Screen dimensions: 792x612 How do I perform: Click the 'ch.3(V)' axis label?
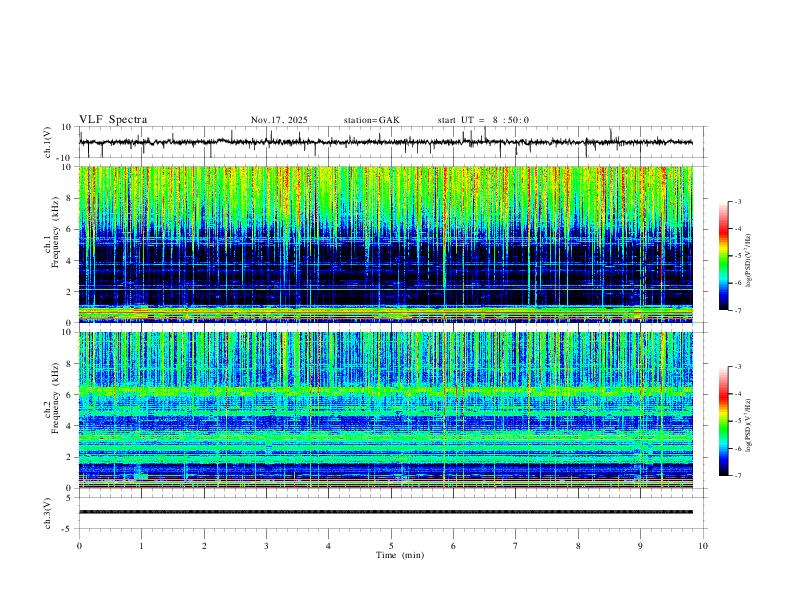[x=48, y=513]
